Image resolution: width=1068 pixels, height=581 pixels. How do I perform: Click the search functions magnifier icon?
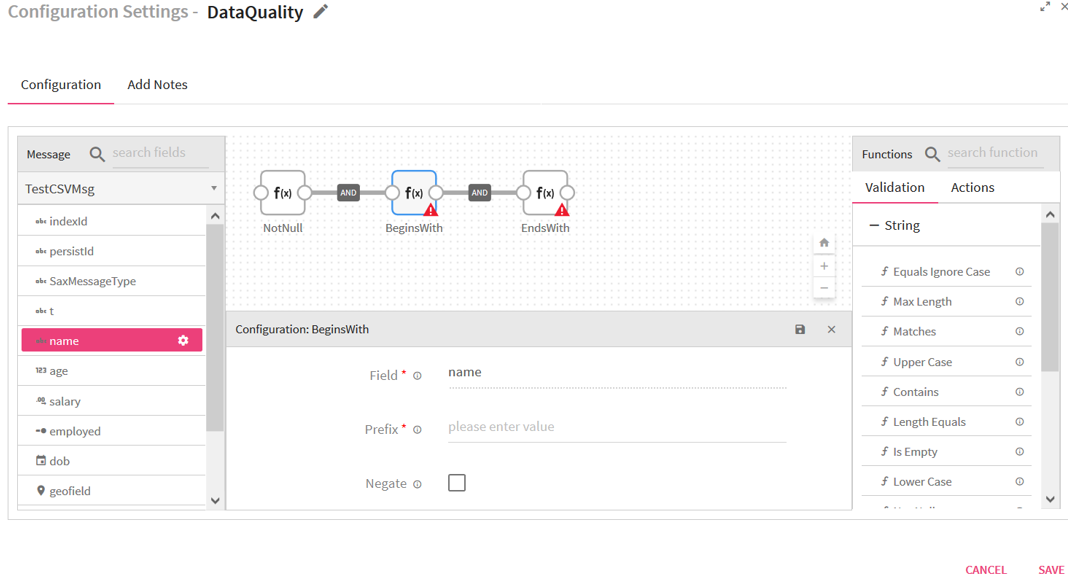932,155
